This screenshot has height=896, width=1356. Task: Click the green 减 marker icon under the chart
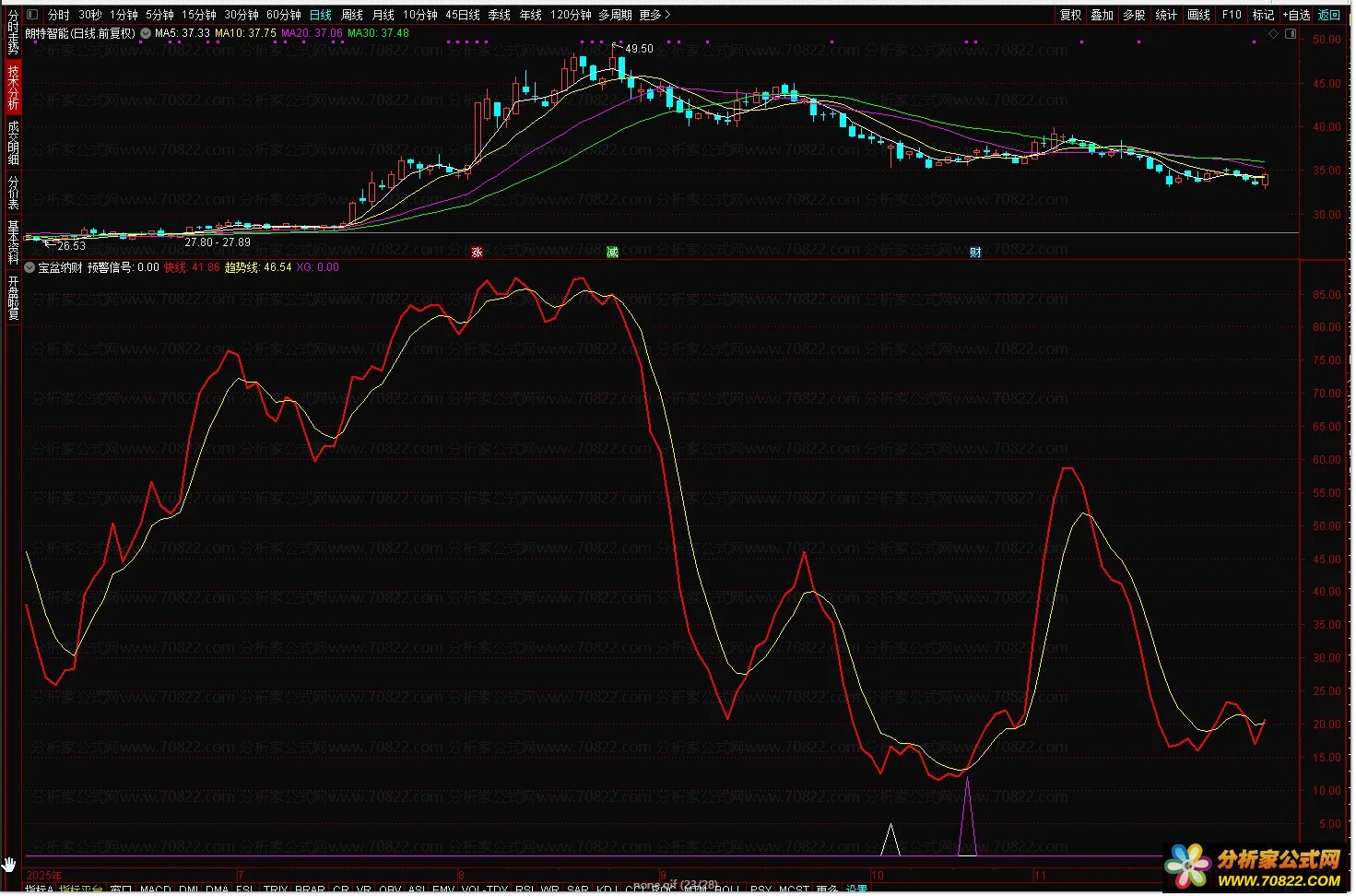612,253
